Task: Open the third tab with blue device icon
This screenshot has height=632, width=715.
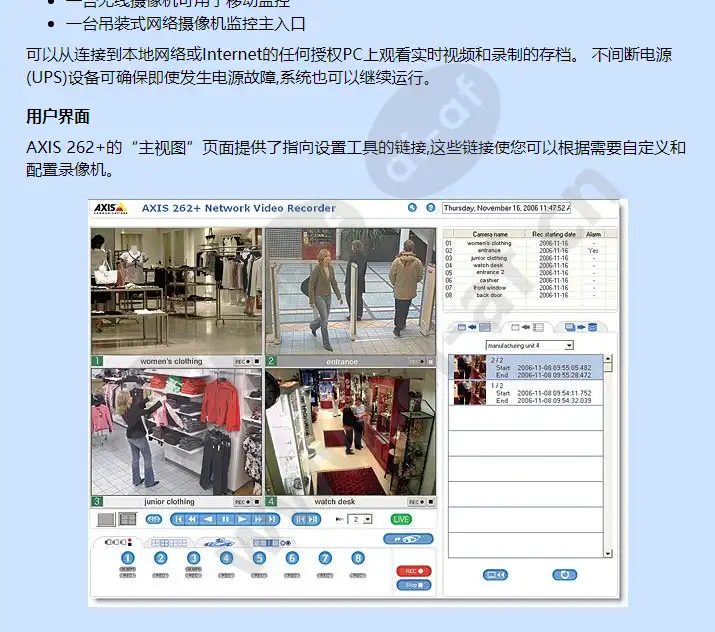Action: pos(219,543)
